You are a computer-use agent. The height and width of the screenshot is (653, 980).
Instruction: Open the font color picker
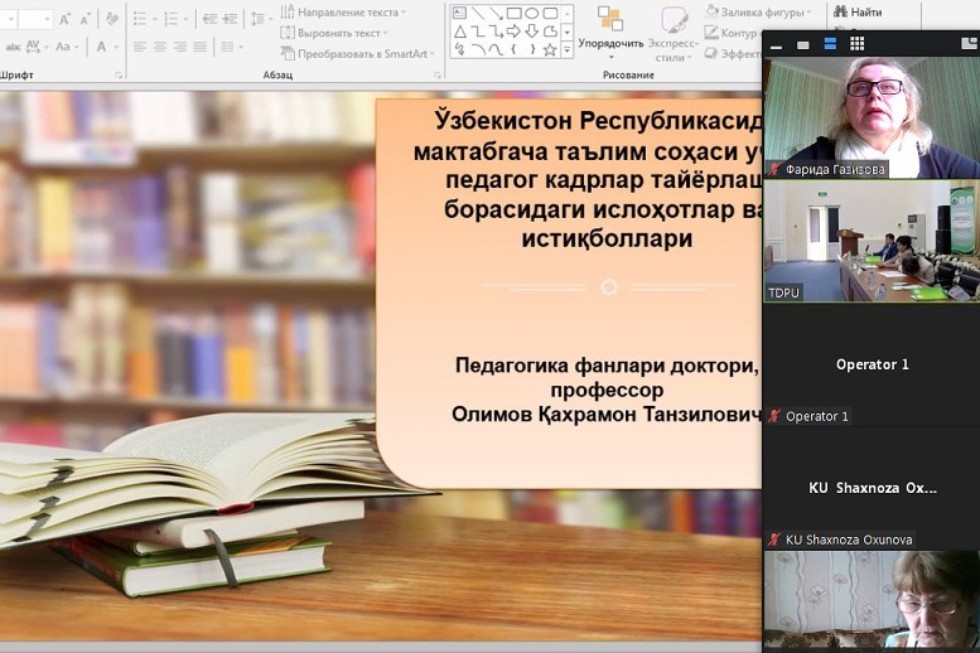coord(103,47)
